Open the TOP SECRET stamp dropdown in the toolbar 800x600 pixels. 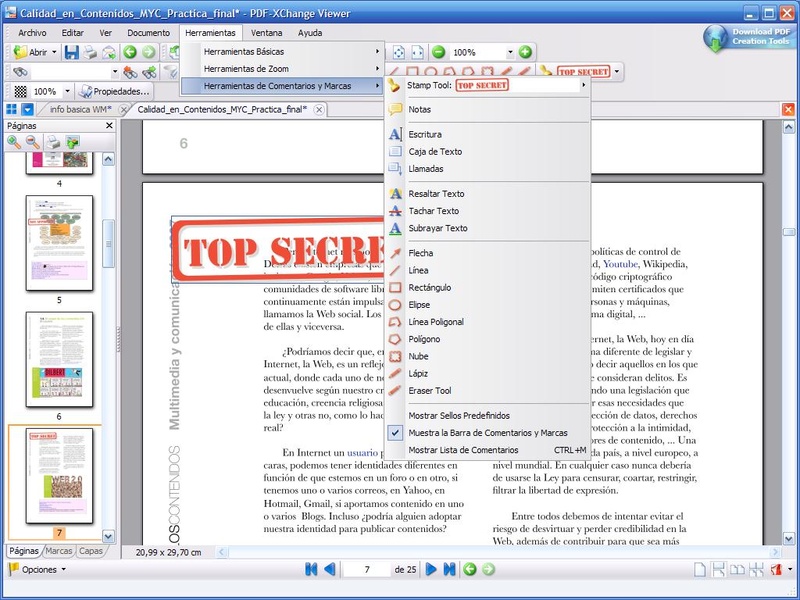pos(617,72)
